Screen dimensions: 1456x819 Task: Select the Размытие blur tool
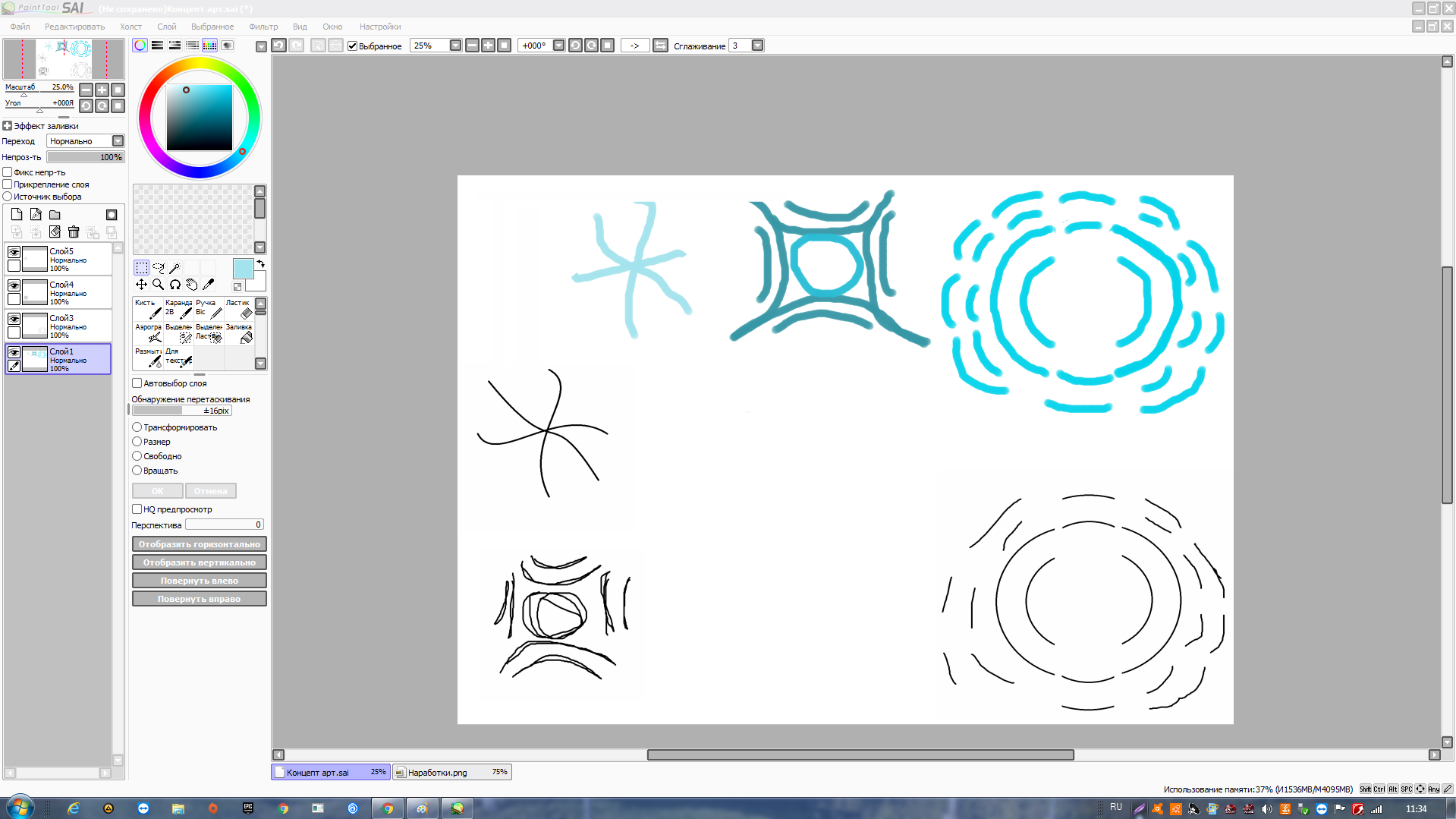tap(148, 357)
